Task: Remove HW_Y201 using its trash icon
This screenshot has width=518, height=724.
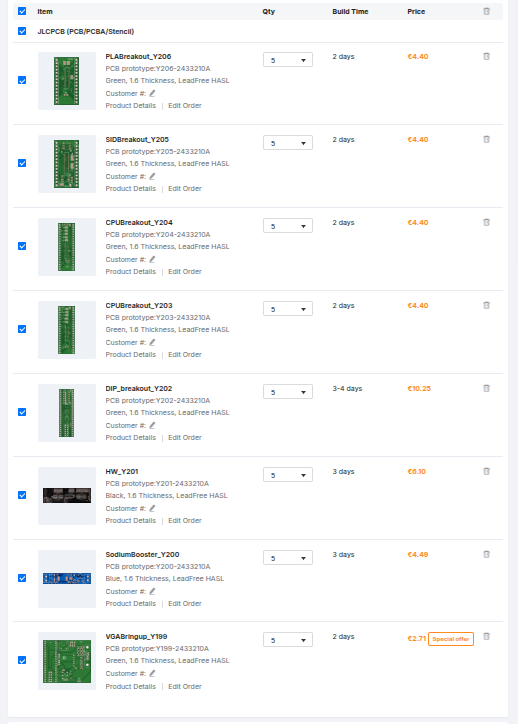Action: coord(486,471)
